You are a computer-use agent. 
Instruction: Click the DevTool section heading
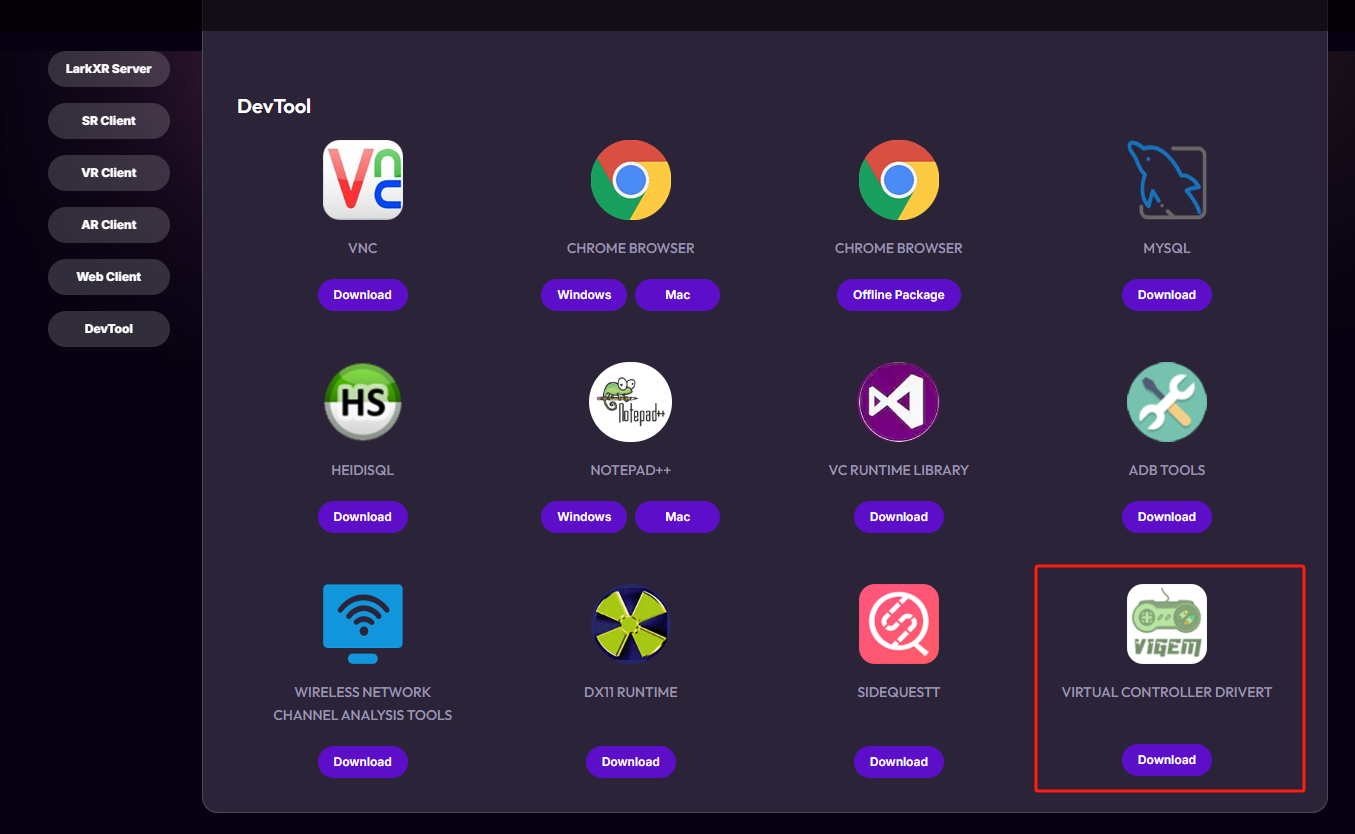pyautogui.click(x=274, y=106)
